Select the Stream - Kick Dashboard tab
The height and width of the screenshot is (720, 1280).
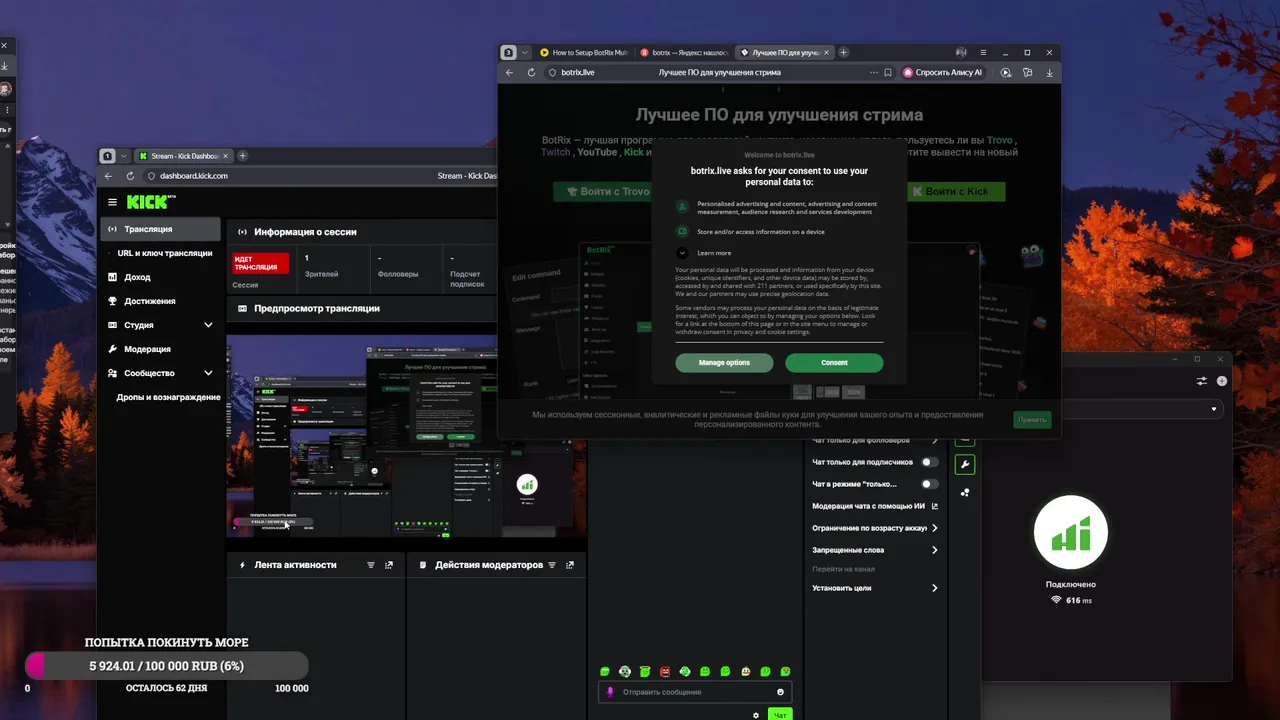[x=184, y=156]
